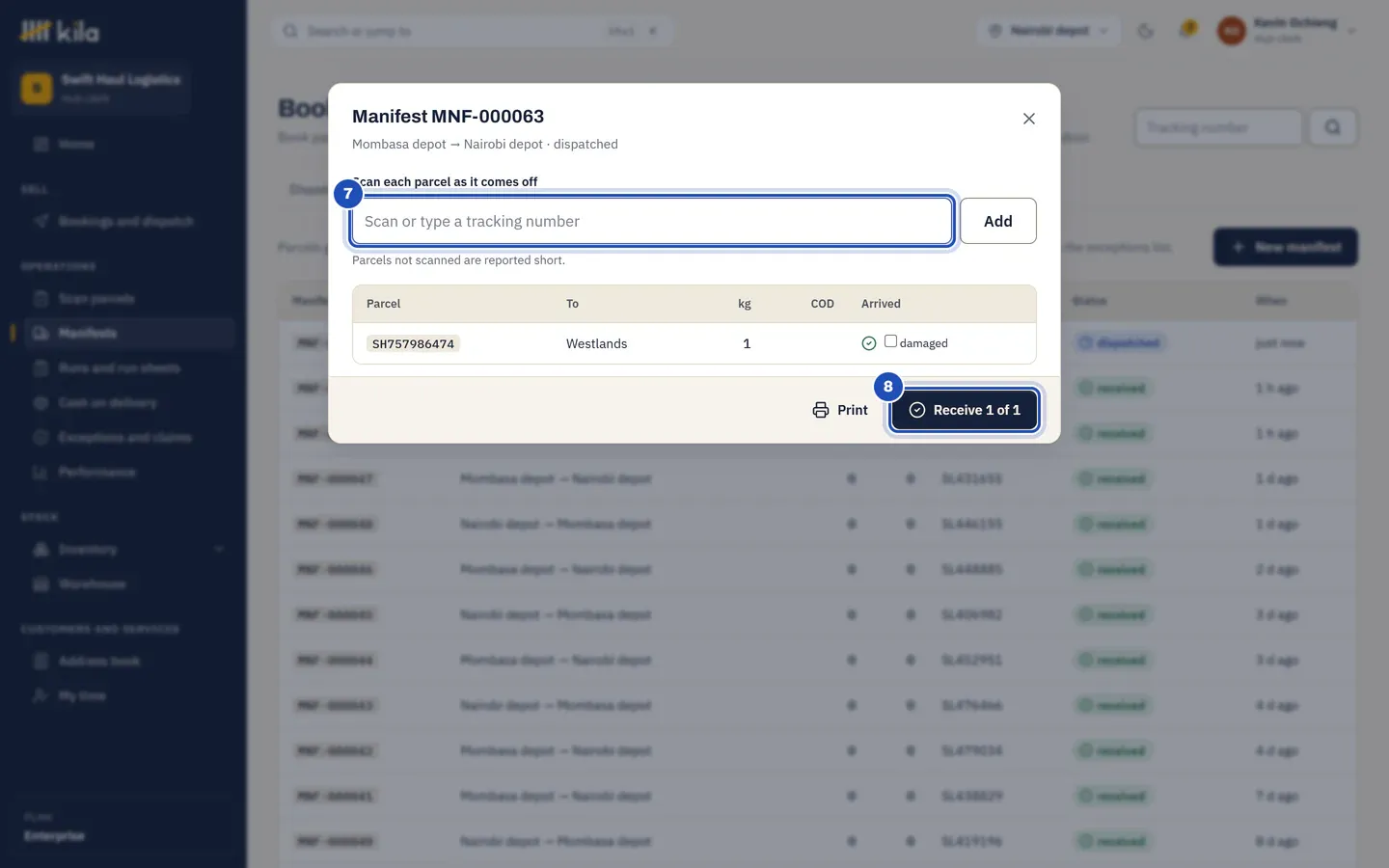
Task: Tick the damaged checkbox for SH757986474
Action: pyautogui.click(x=890, y=341)
